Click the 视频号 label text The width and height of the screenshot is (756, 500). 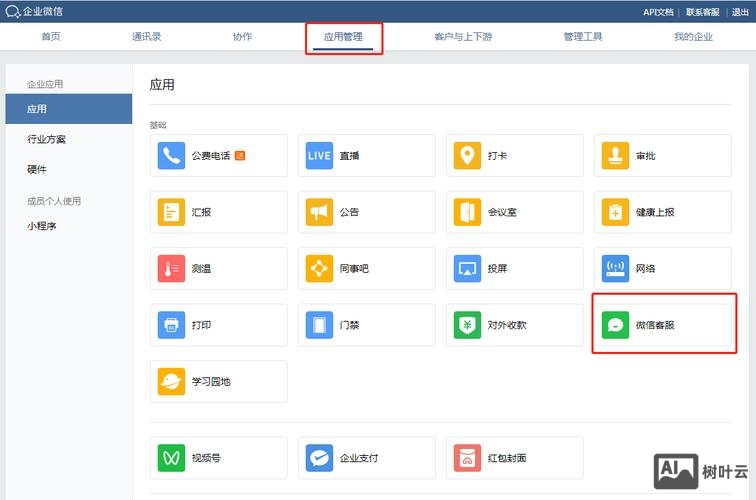206,458
